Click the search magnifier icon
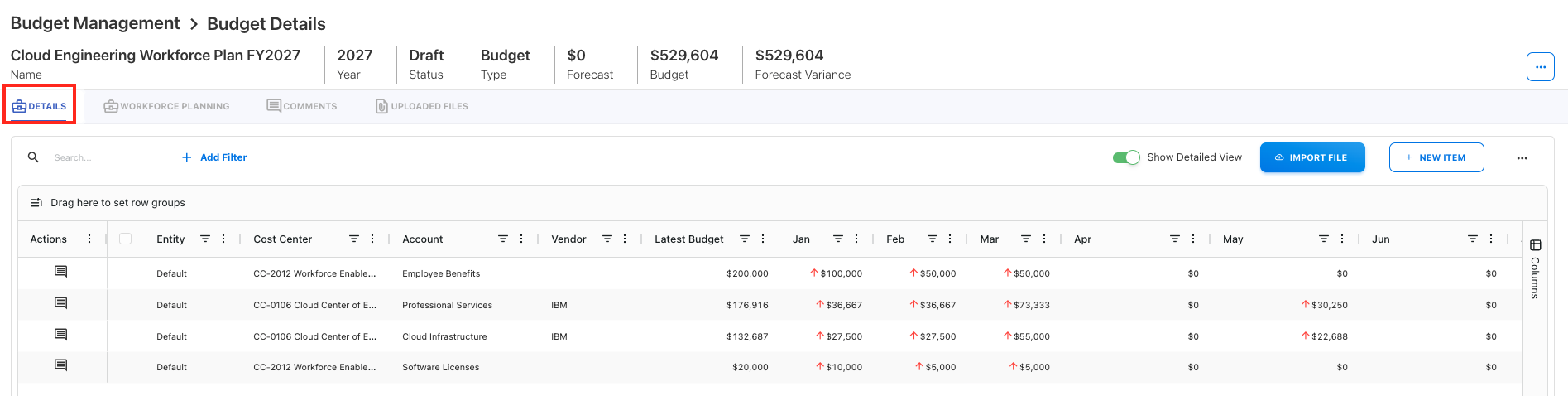1568x396 pixels. (33, 157)
